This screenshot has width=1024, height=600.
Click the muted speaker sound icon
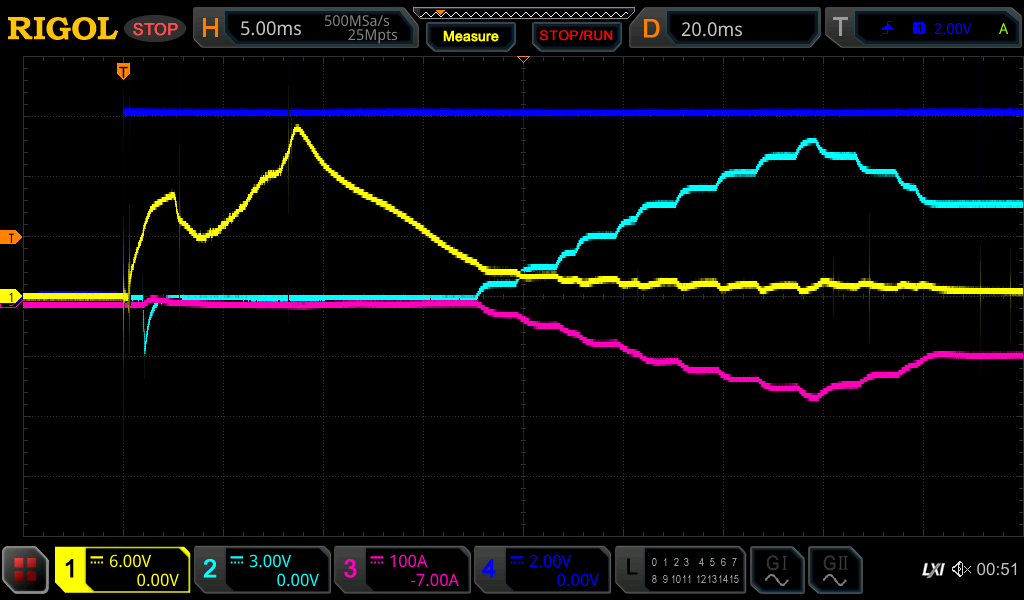click(960, 570)
